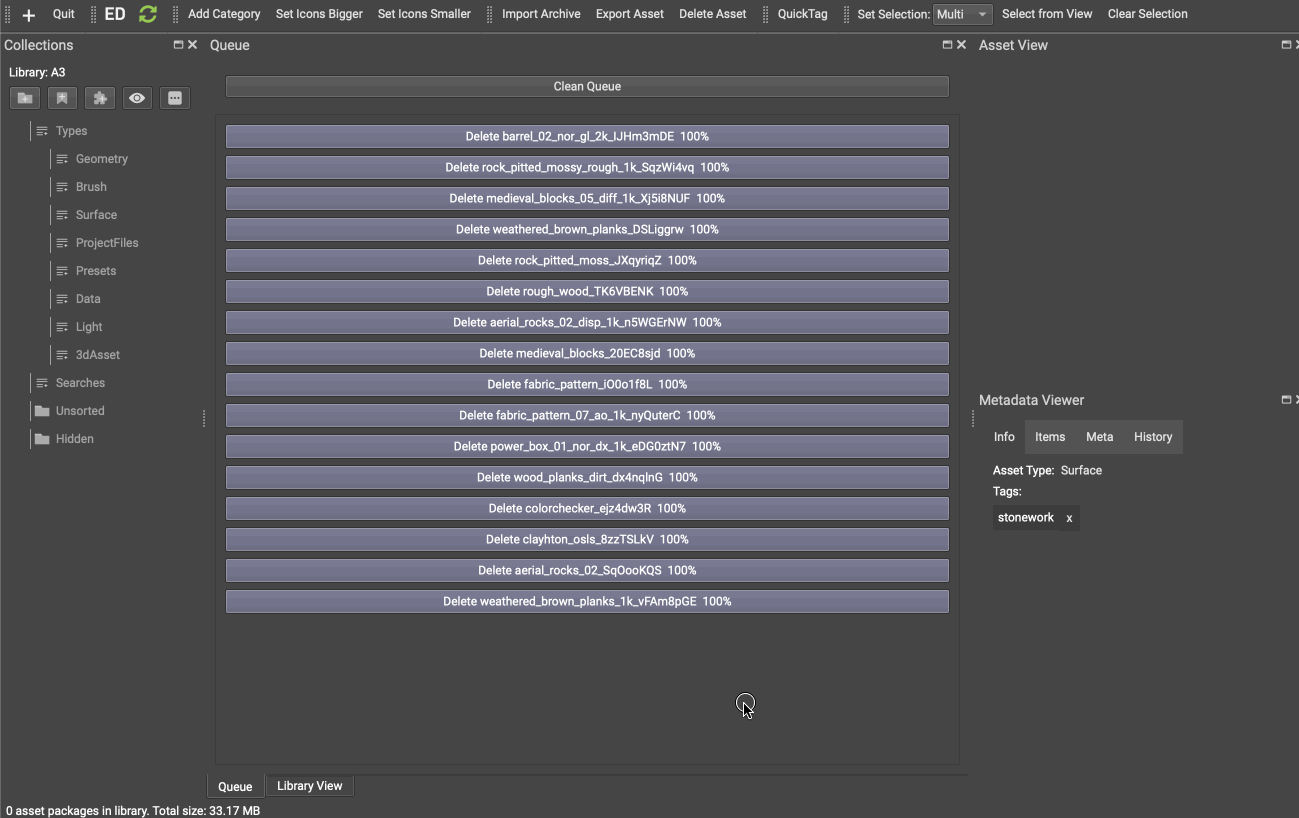The image size is (1299, 818).
Task: Click the Delete wood_planks_dirt_dx4nqlnG queue item
Action: pyautogui.click(x=587, y=477)
